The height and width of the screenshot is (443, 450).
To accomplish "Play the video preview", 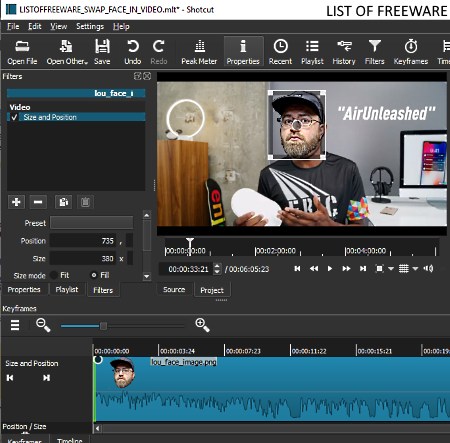I will tap(330, 268).
